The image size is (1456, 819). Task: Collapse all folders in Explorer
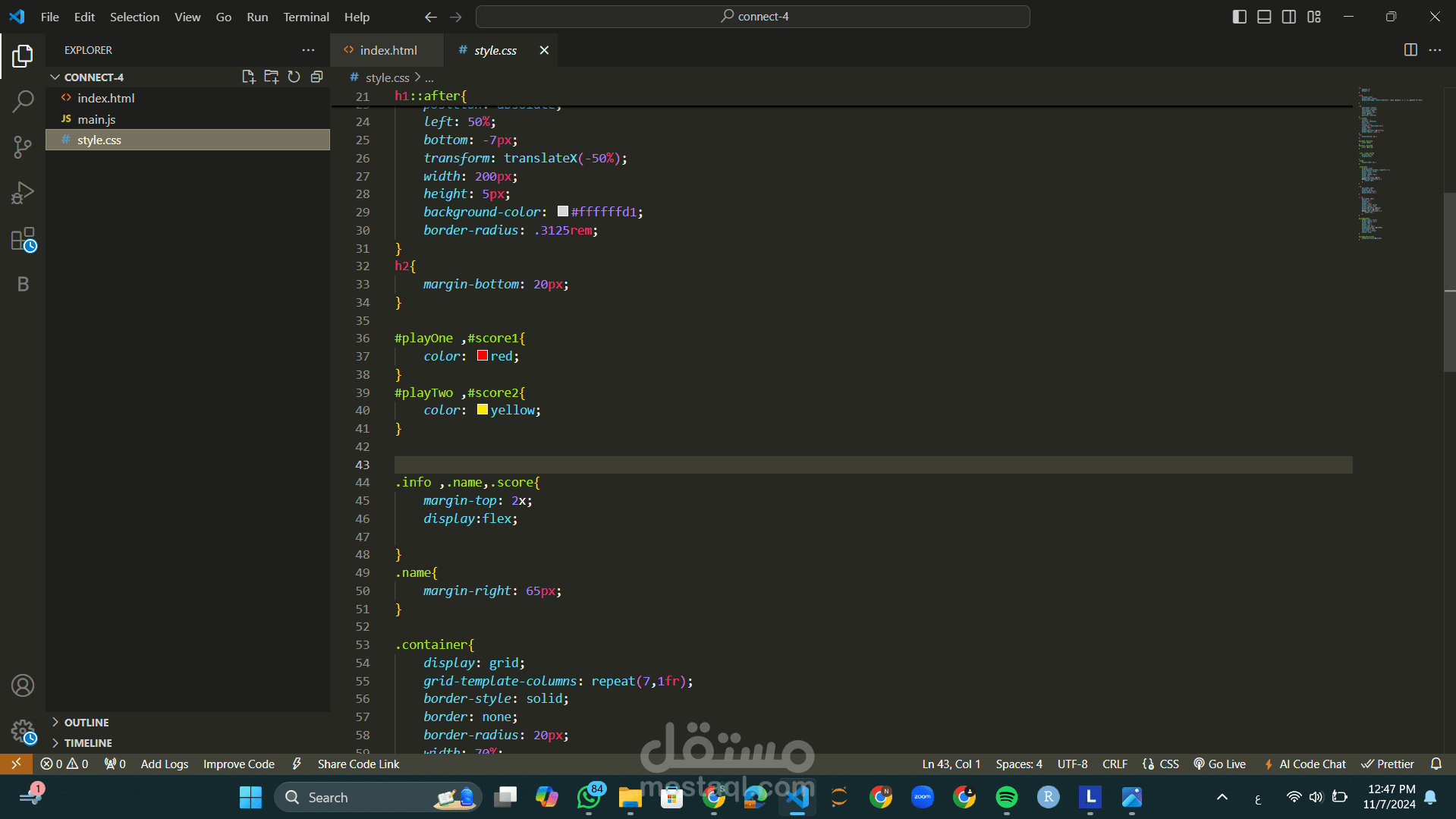316,77
